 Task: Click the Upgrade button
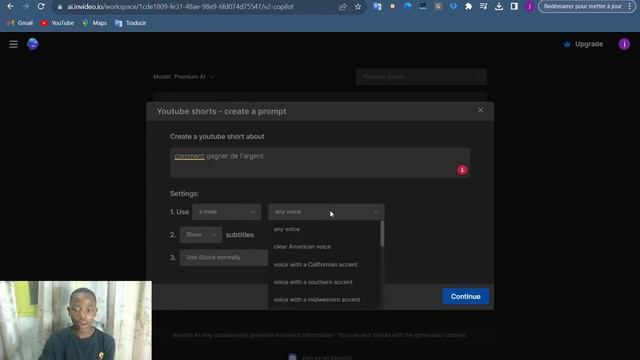[x=583, y=44]
